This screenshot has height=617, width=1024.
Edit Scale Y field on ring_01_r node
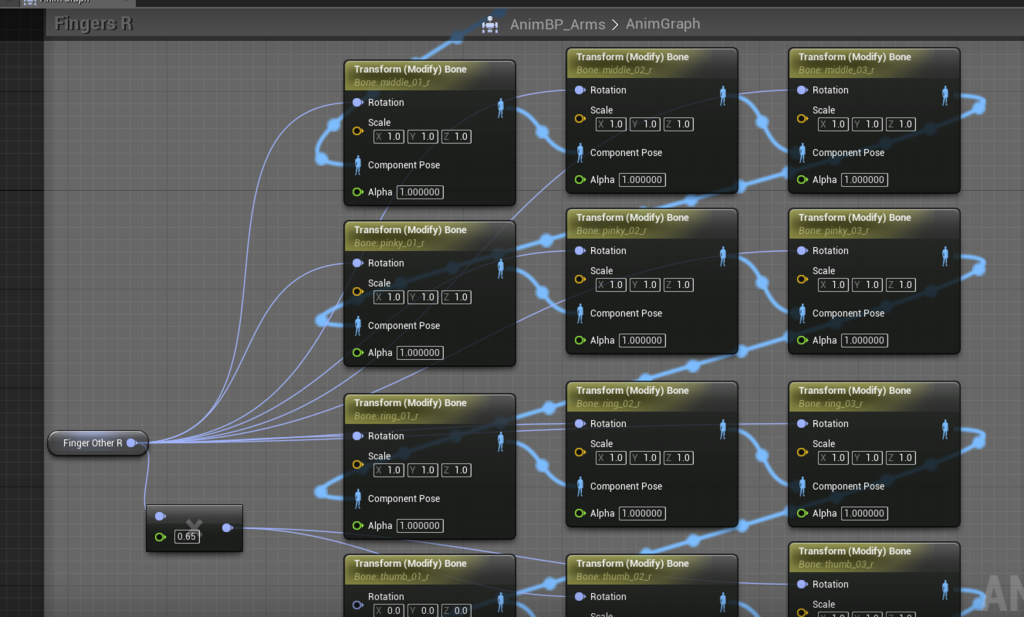click(x=423, y=470)
